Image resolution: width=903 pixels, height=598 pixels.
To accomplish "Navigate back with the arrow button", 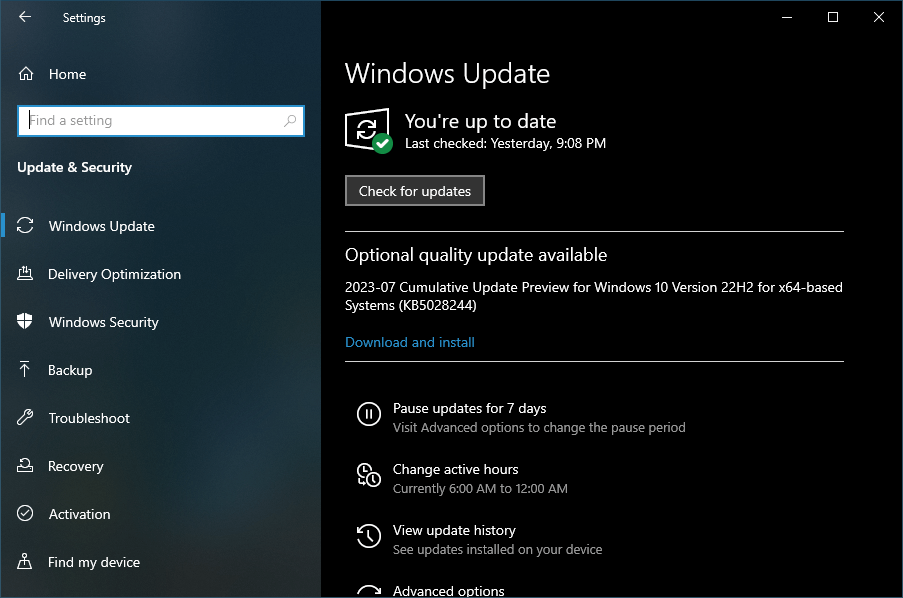I will pyautogui.click(x=24, y=16).
